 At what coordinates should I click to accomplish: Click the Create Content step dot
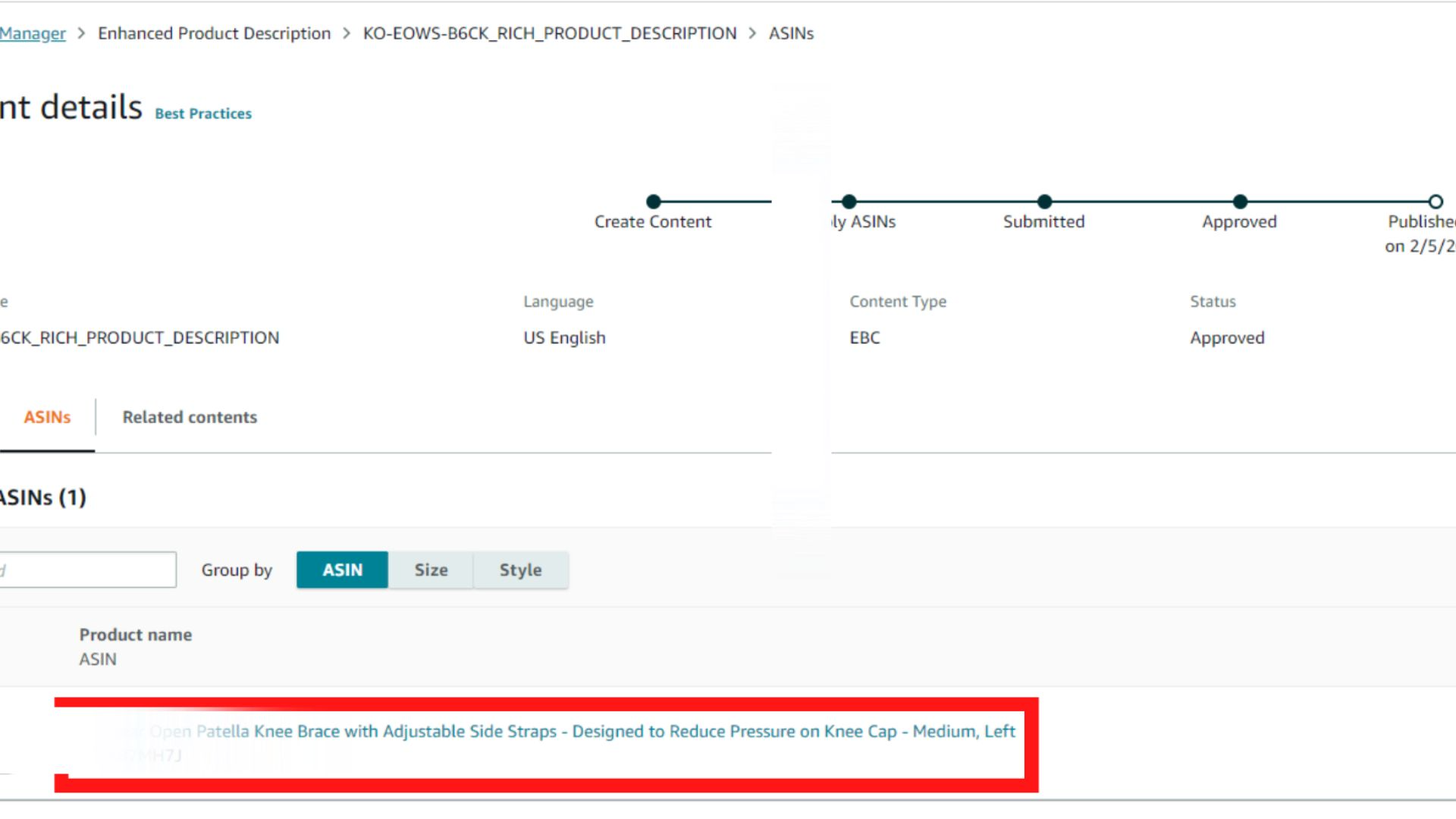(x=653, y=202)
